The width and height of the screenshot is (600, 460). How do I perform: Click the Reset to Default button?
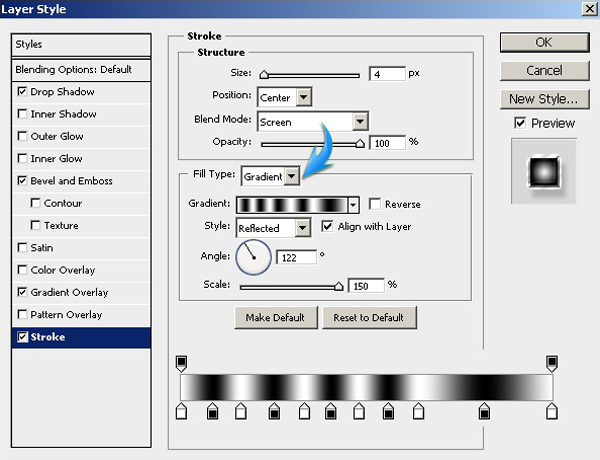369,318
